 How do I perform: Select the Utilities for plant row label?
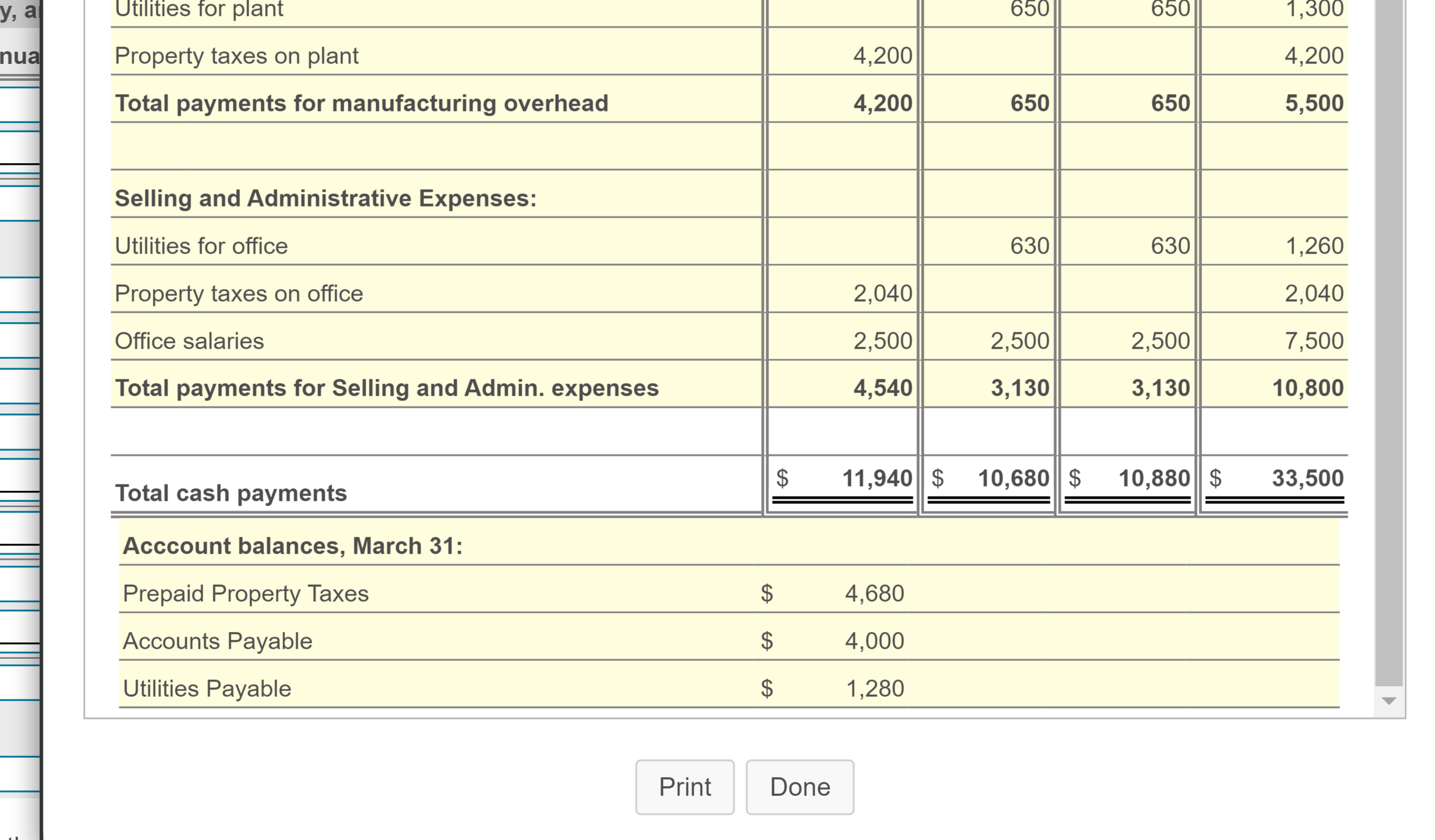coord(198,8)
